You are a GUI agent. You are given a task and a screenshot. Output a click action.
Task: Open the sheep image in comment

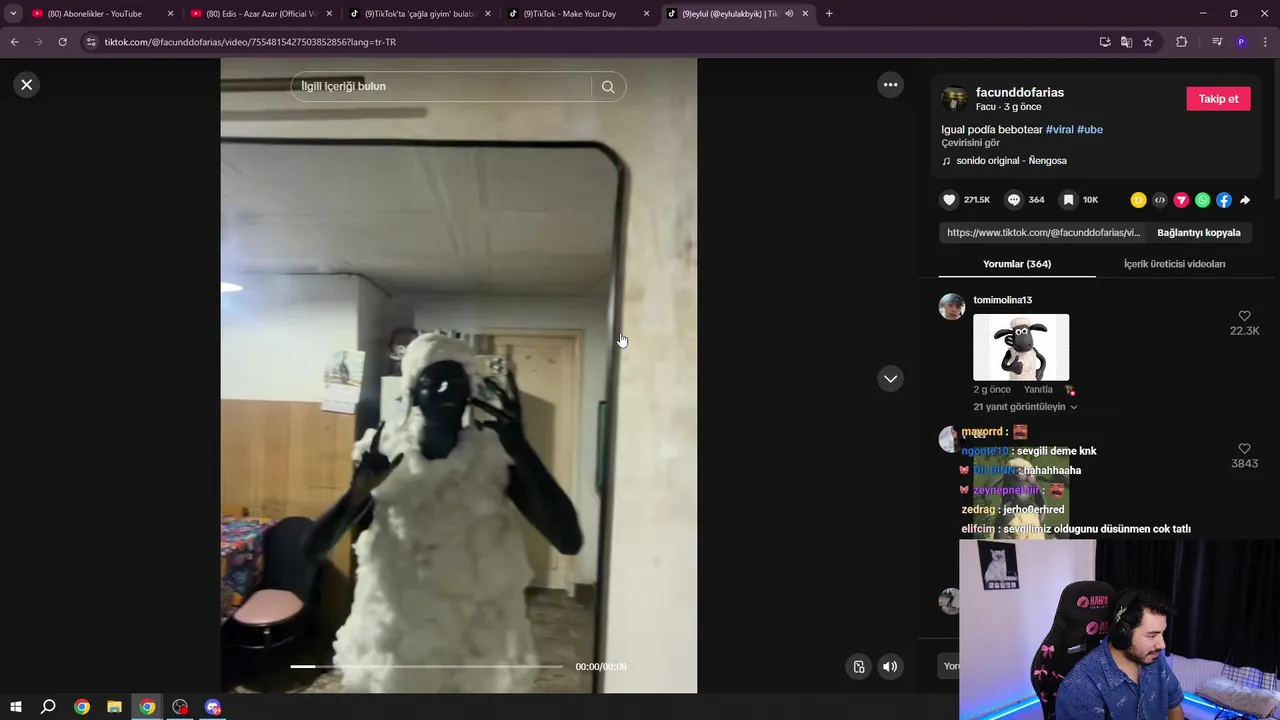click(x=1021, y=347)
